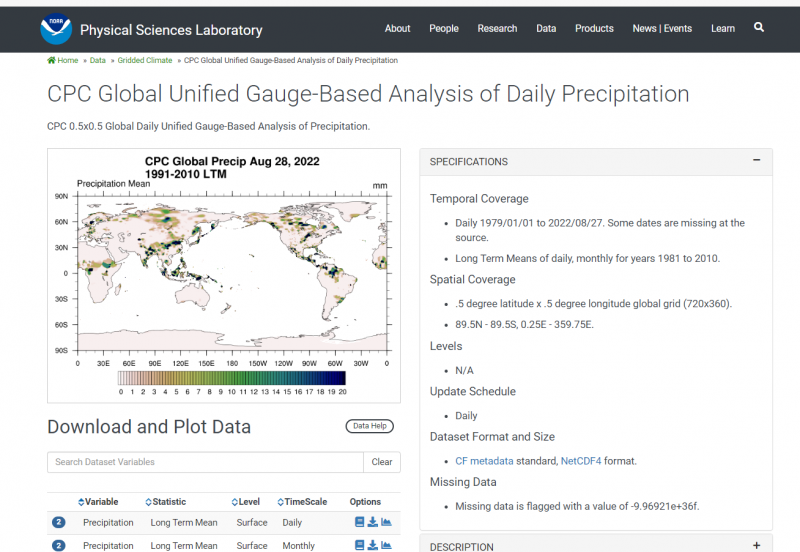Click the NOAA logo icon

[56, 29]
